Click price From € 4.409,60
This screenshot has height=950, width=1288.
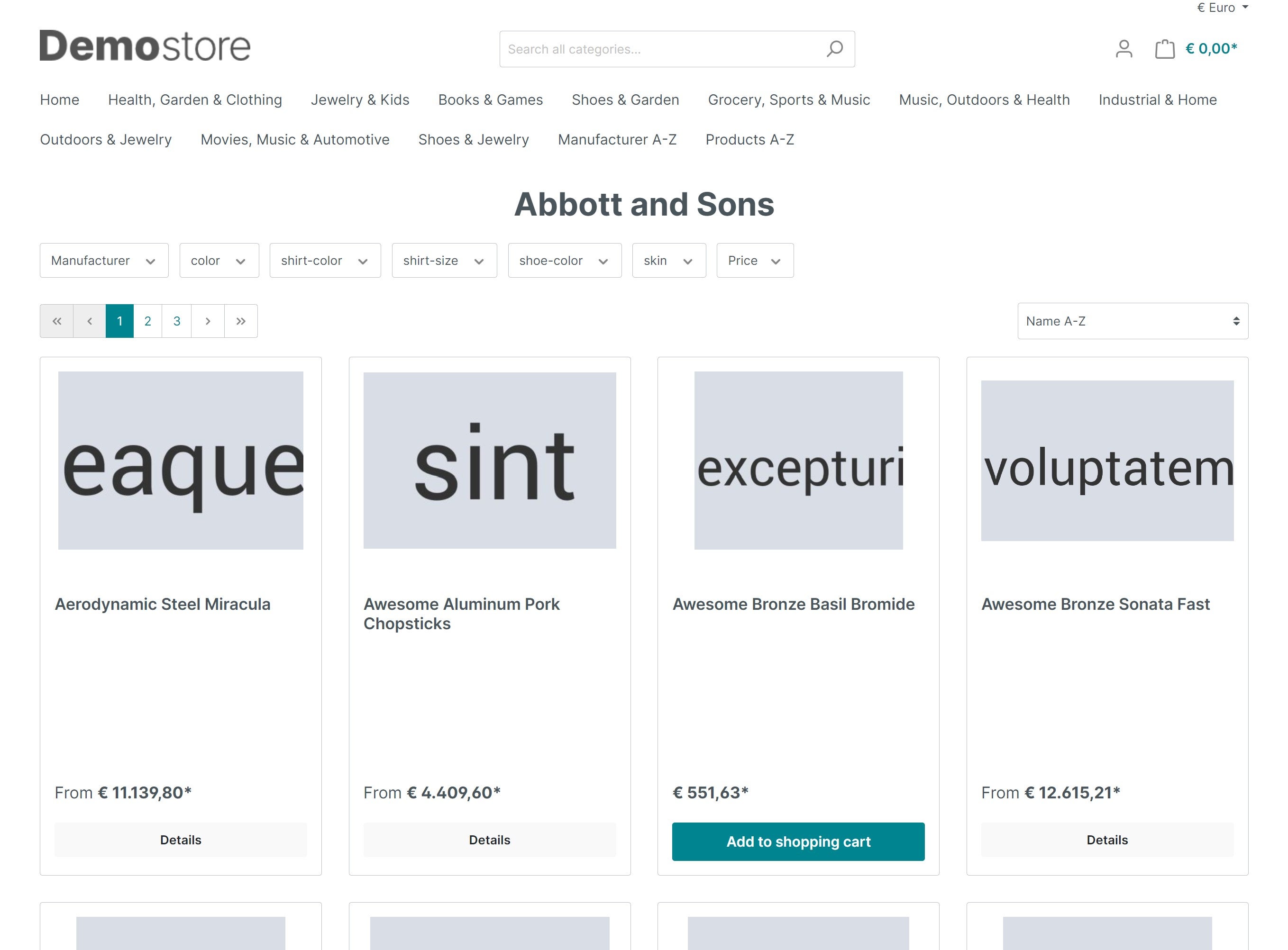[432, 792]
